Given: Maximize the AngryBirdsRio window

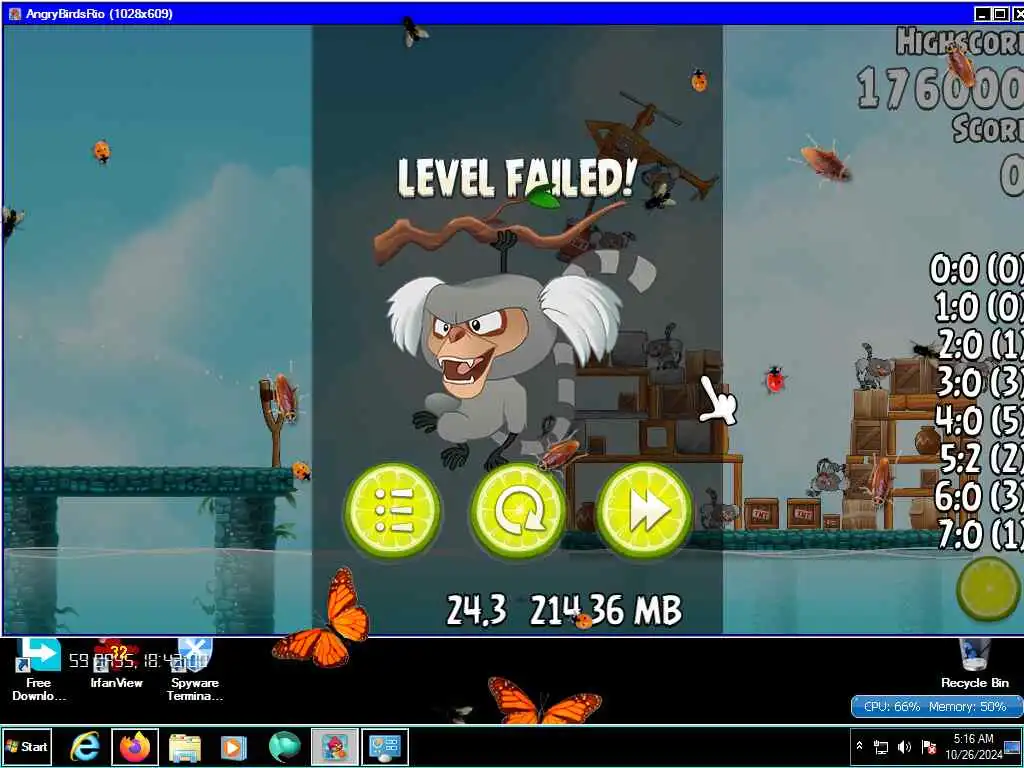Looking at the screenshot, I should (x=999, y=14).
